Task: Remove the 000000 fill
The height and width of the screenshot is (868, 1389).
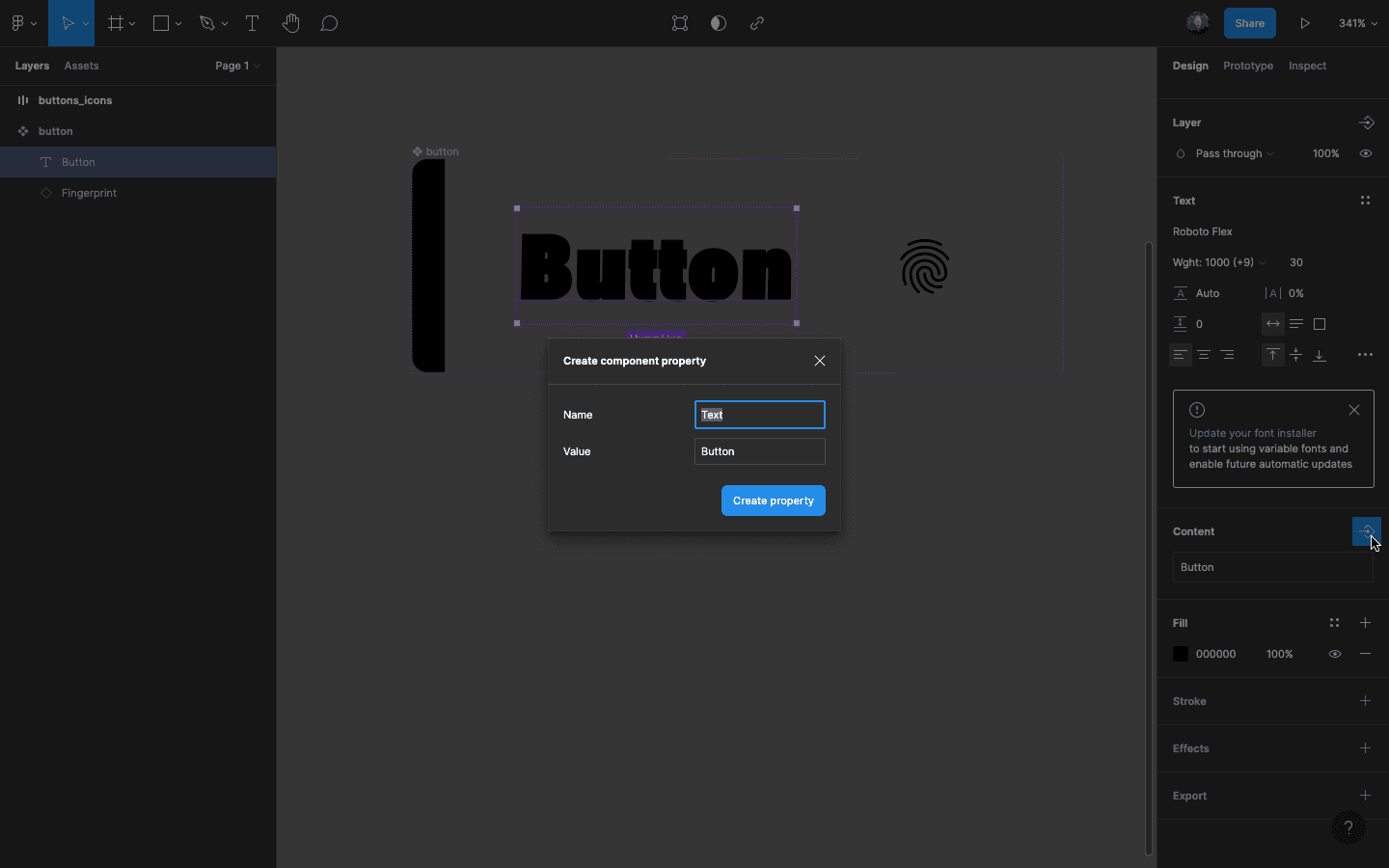Action: [x=1365, y=654]
